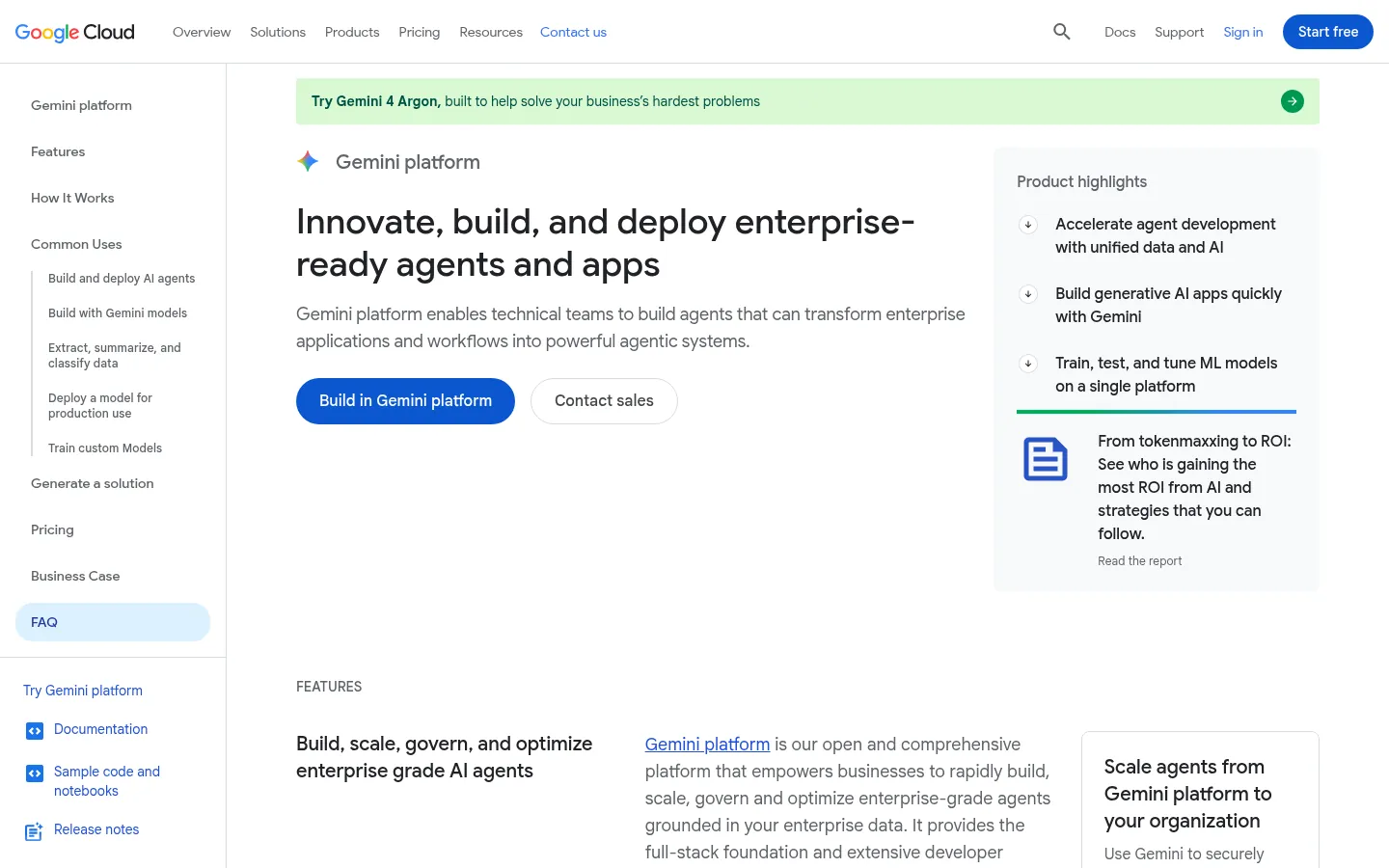The height and width of the screenshot is (868, 1389).
Task: Click the green banner arrow icon
Action: 1293,101
